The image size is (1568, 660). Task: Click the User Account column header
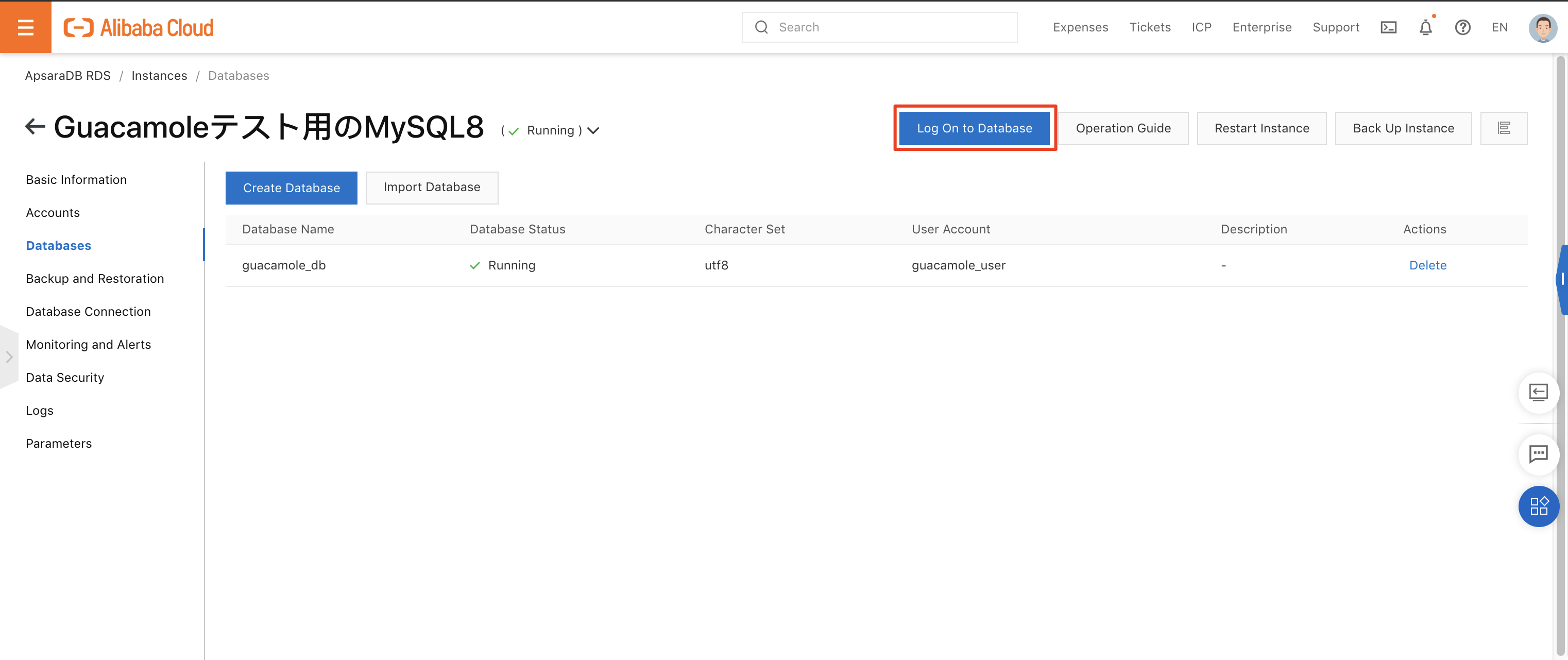951,229
